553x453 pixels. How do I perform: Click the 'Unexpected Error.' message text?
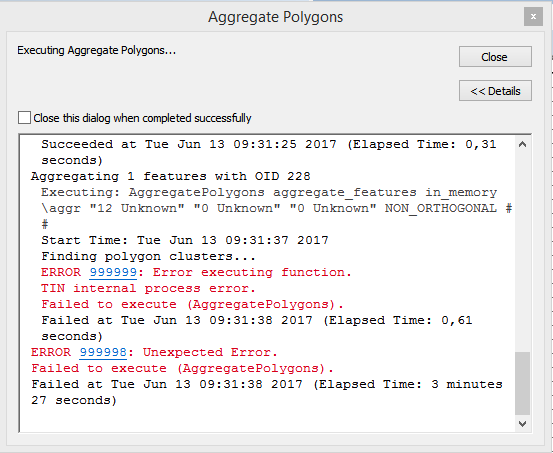click(x=210, y=352)
